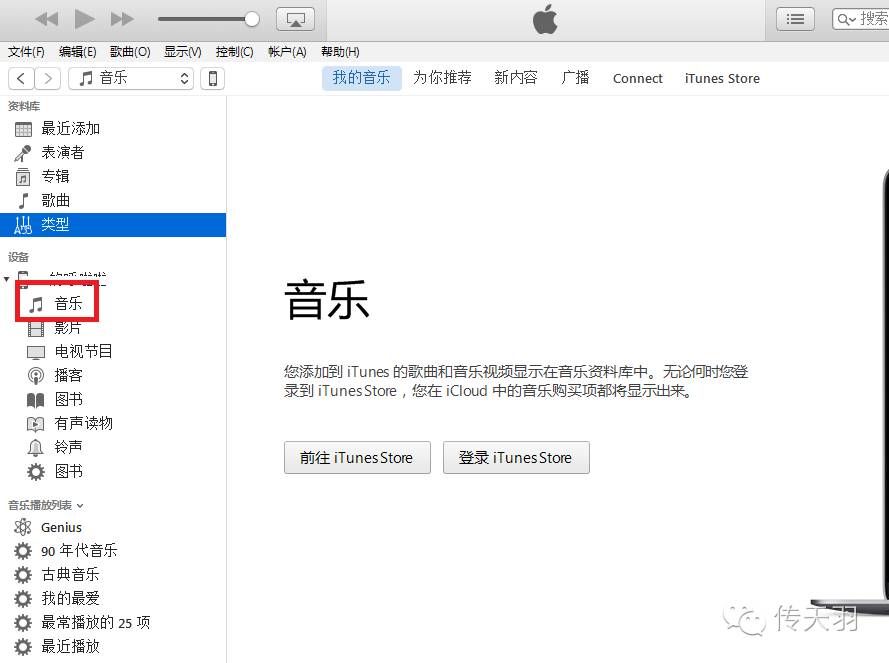
Task: Click the 有声读物 label text
Action: click(83, 423)
